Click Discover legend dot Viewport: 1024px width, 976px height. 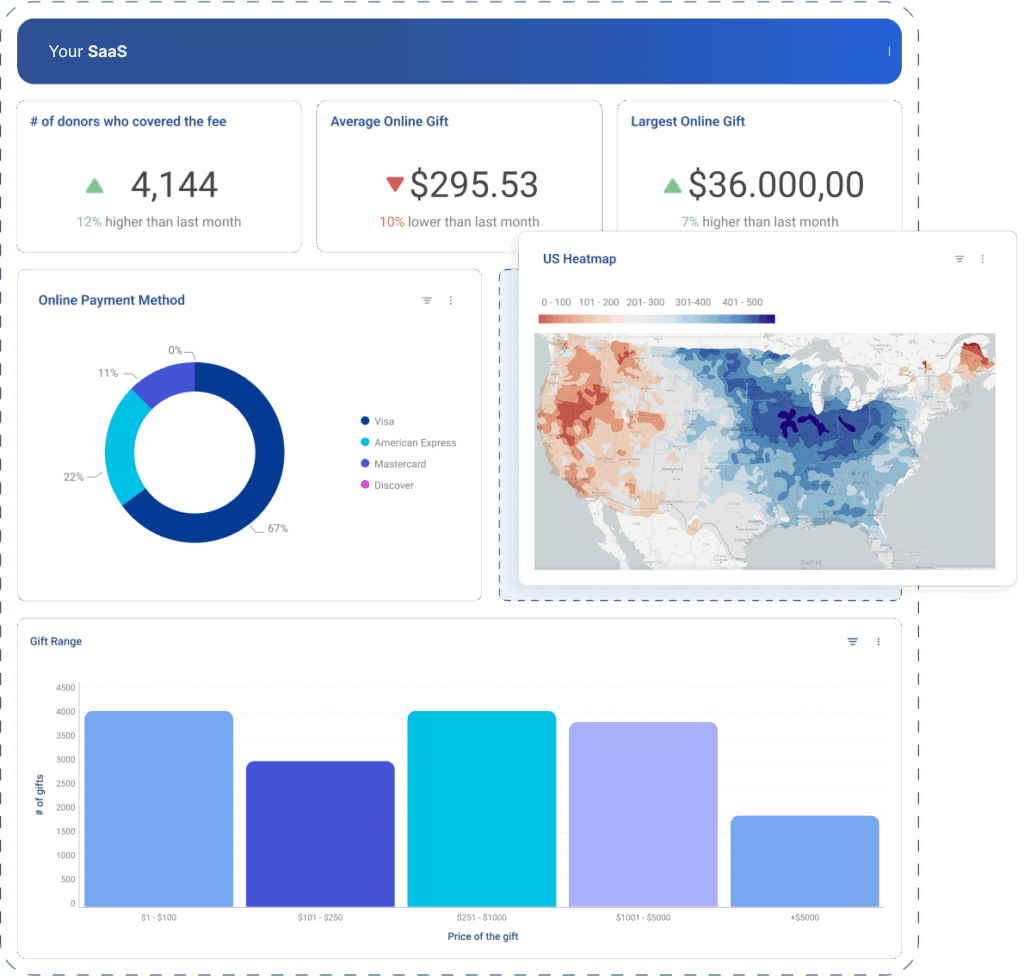coord(365,485)
